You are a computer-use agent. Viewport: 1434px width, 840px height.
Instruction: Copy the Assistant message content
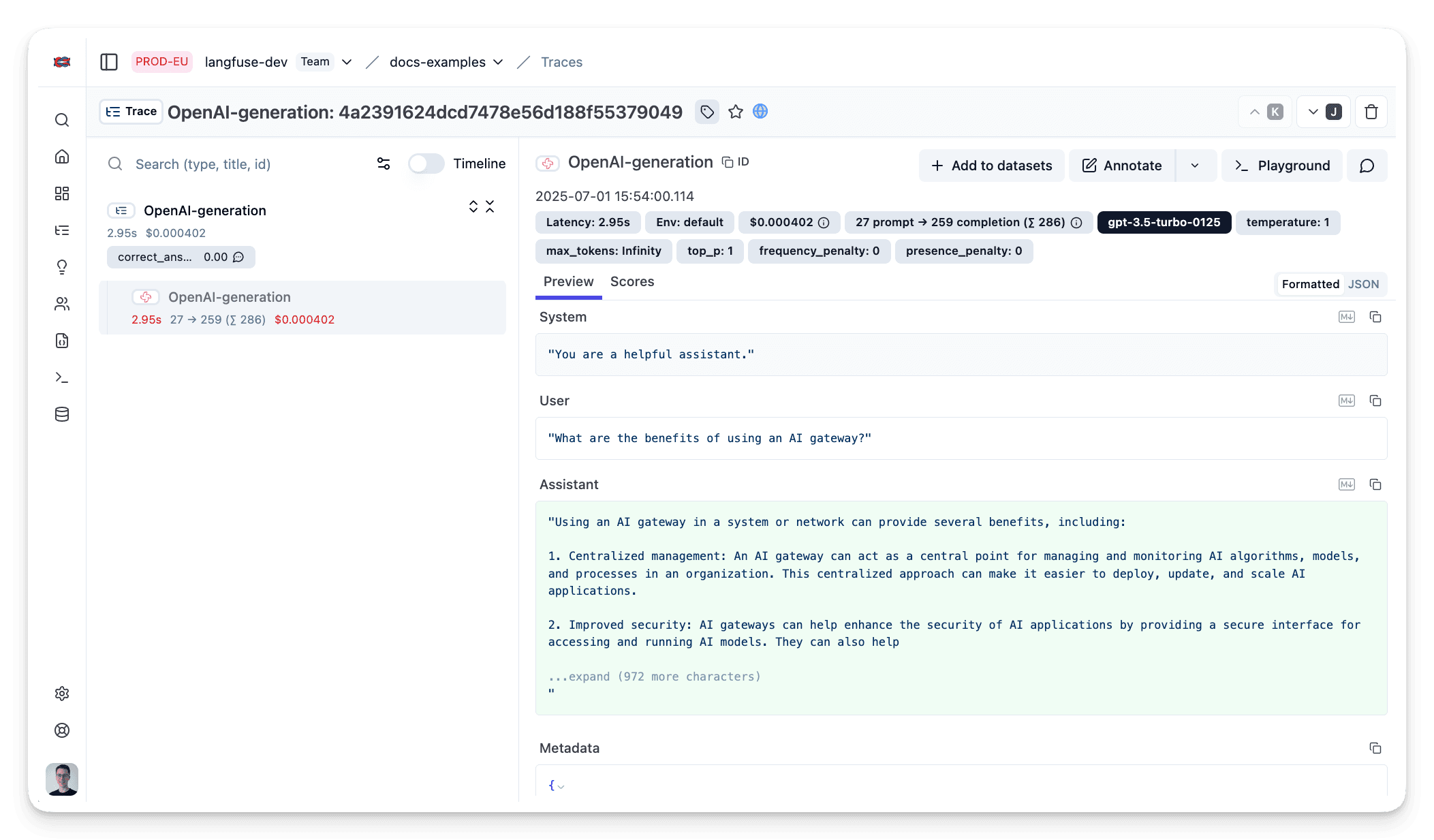(x=1375, y=484)
